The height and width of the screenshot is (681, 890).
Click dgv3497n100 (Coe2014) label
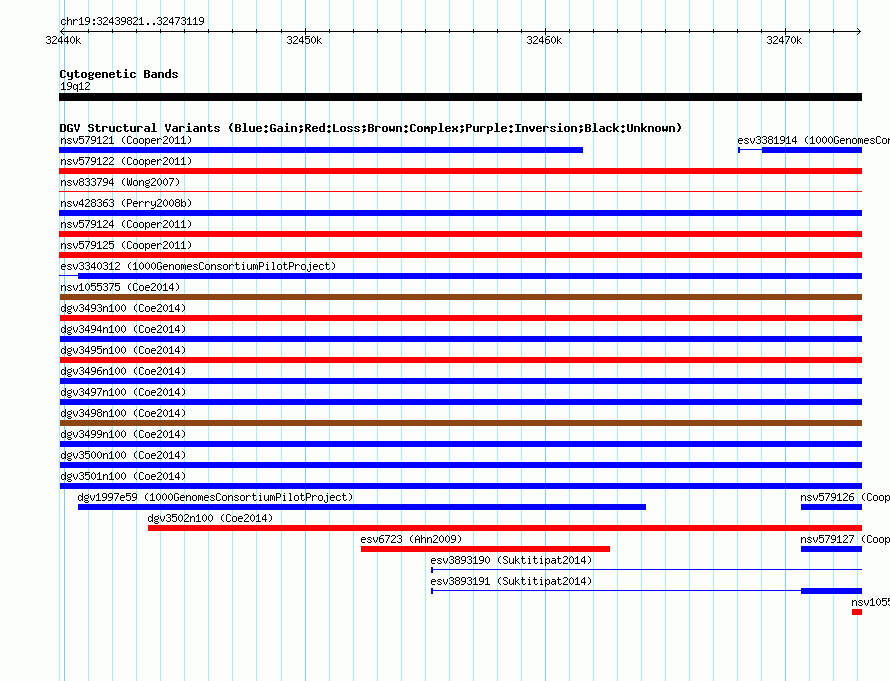(123, 392)
